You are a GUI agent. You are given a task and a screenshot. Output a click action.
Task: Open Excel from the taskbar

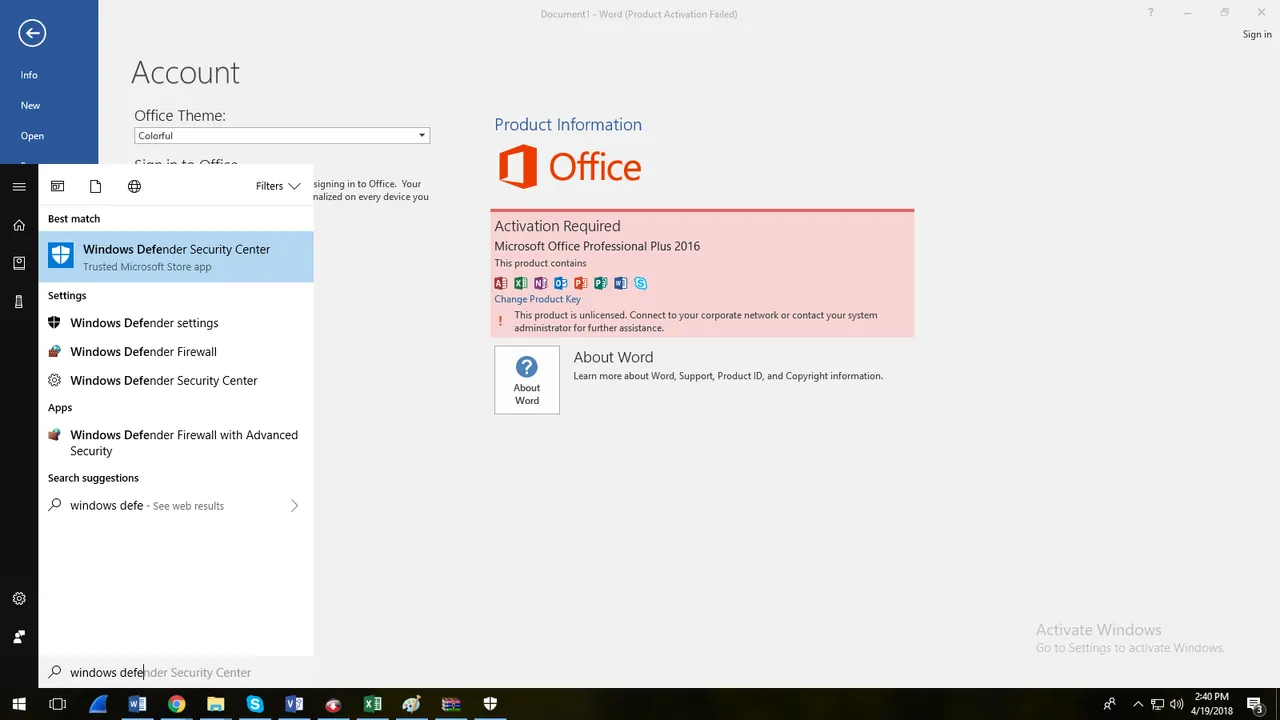[372, 704]
